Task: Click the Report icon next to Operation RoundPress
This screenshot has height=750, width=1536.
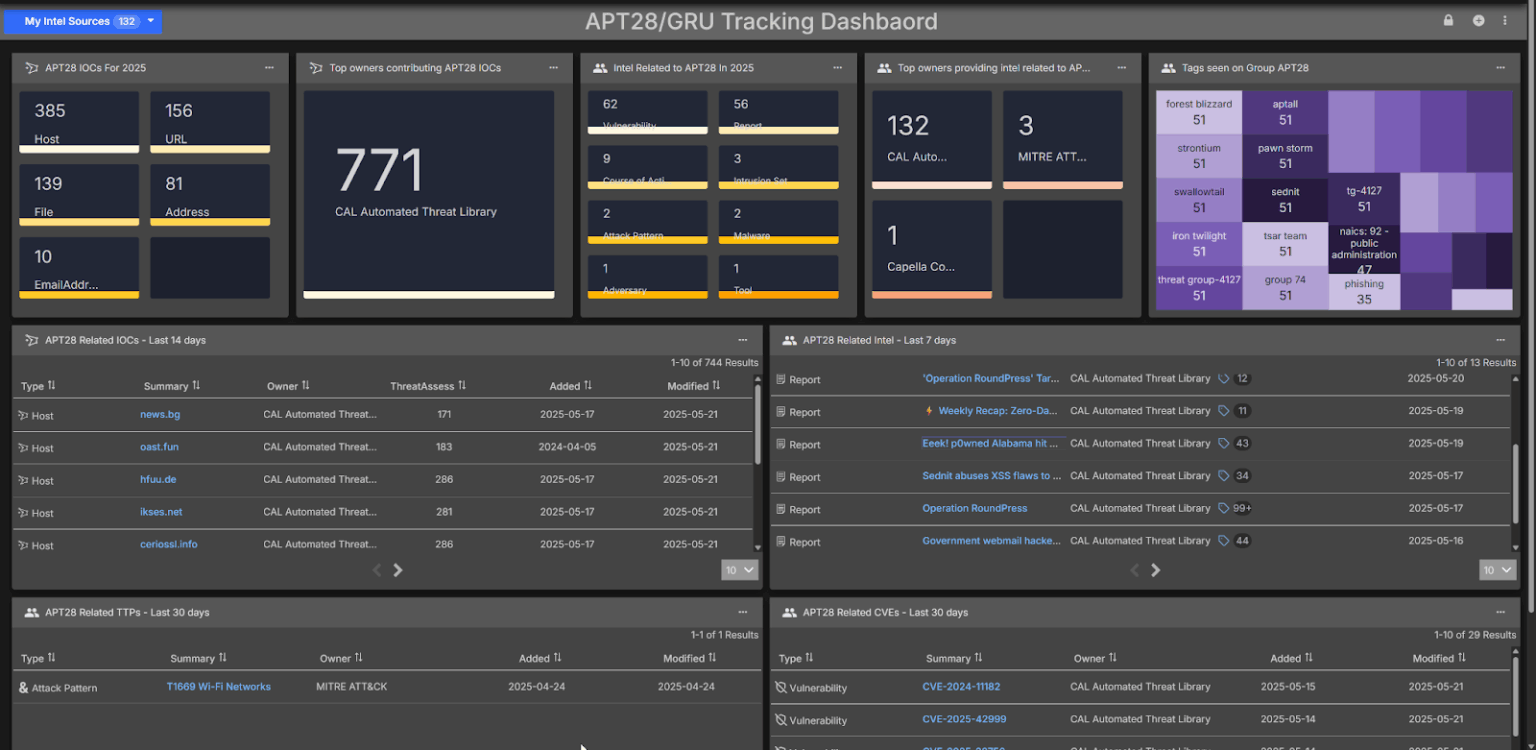Action: tap(782, 509)
